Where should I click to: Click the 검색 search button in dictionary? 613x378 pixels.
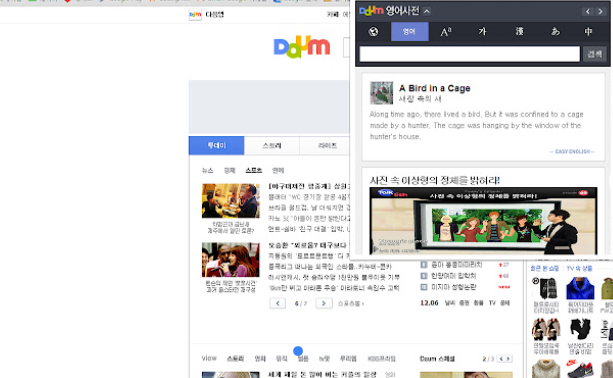[x=594, y=54]
